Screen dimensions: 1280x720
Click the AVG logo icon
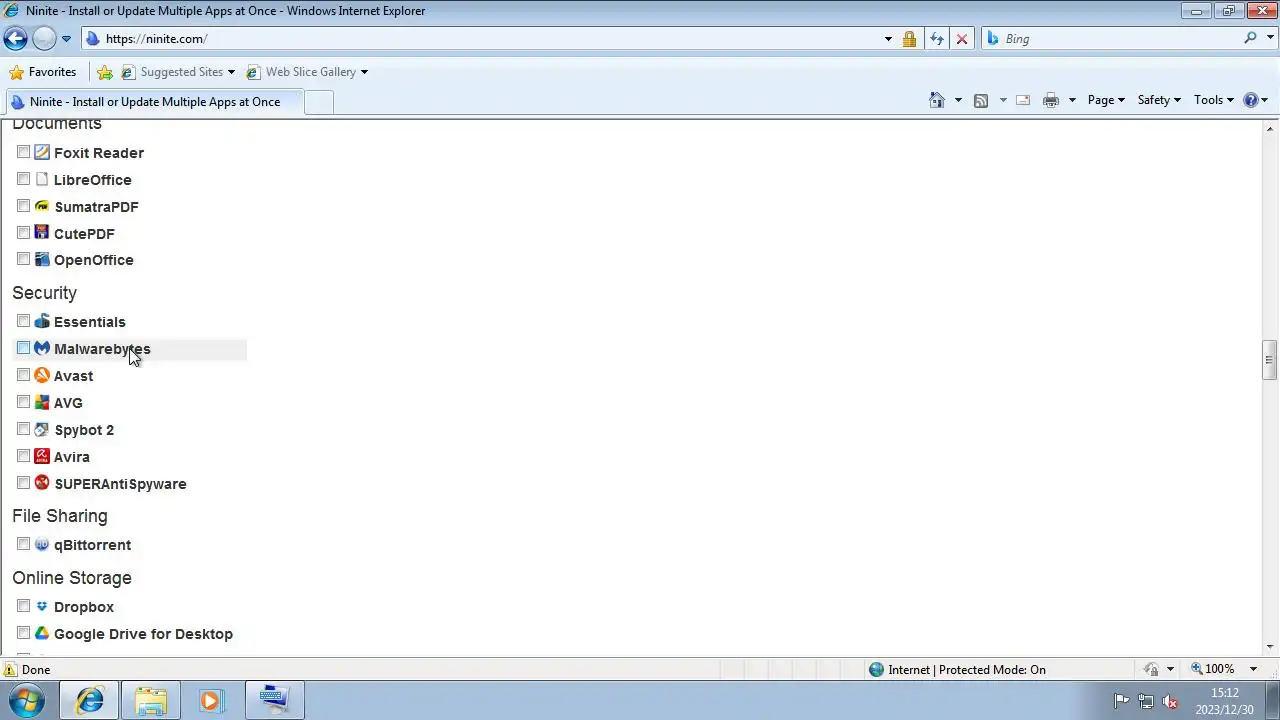click(x=41, y=402)
